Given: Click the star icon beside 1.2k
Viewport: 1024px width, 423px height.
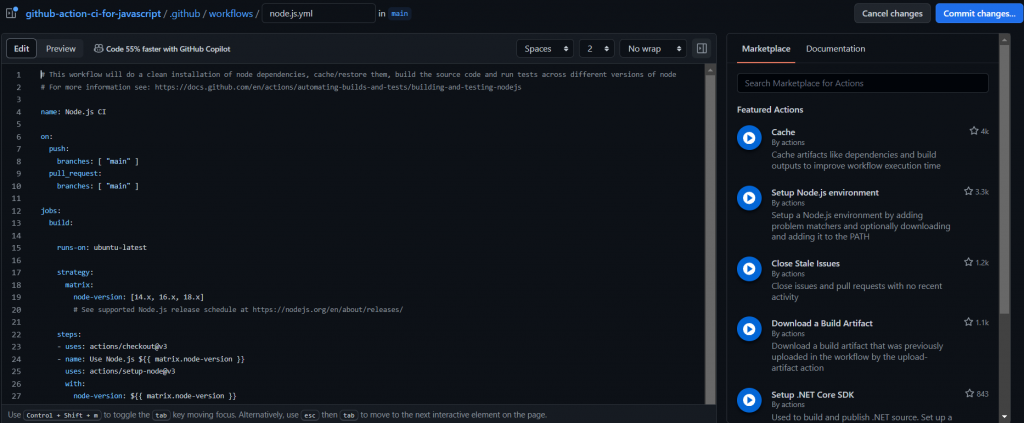Looking at the screenshot, I should click(x=968, y=262).
